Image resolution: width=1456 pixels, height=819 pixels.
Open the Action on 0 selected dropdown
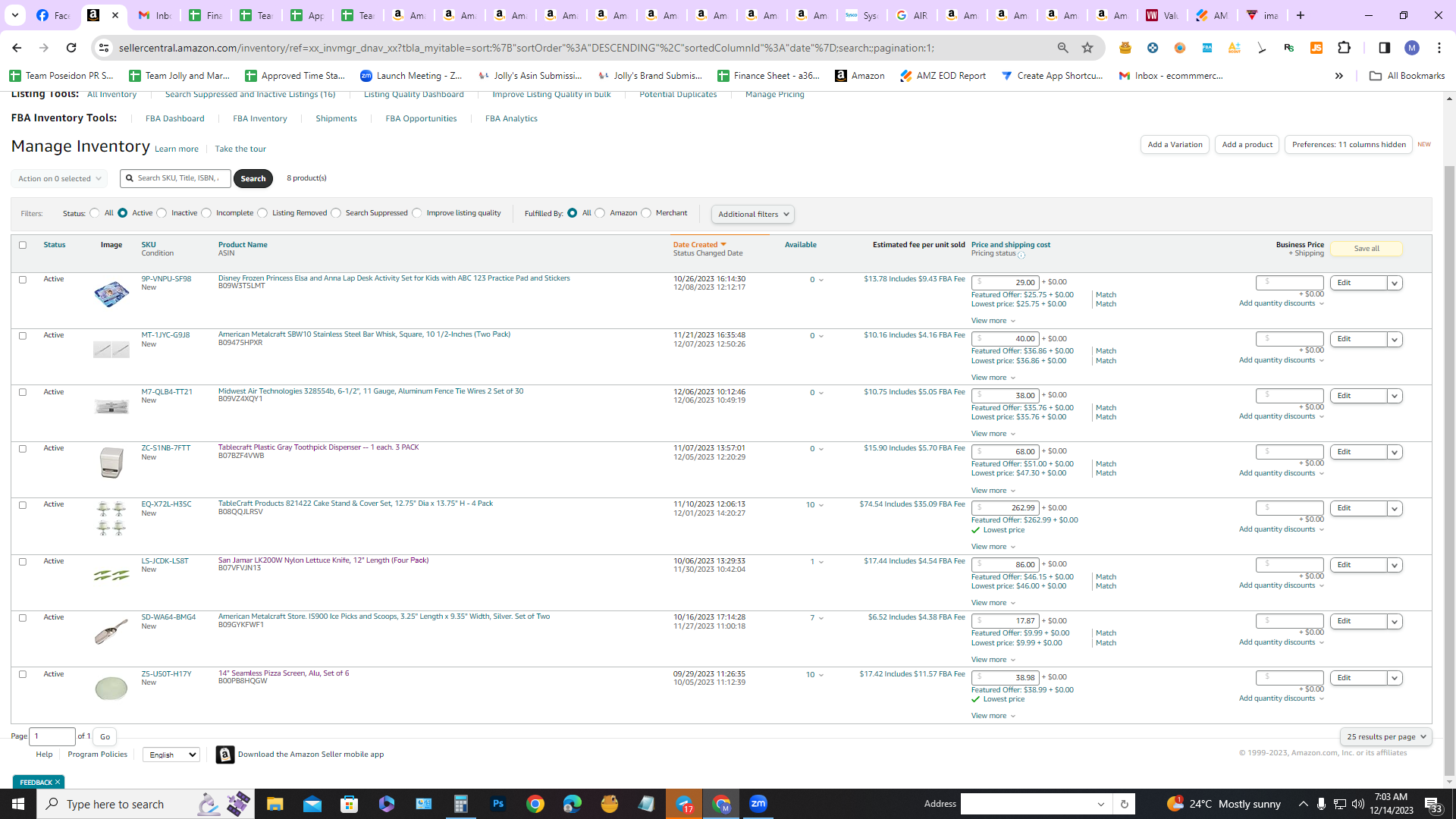click(59, 179)
